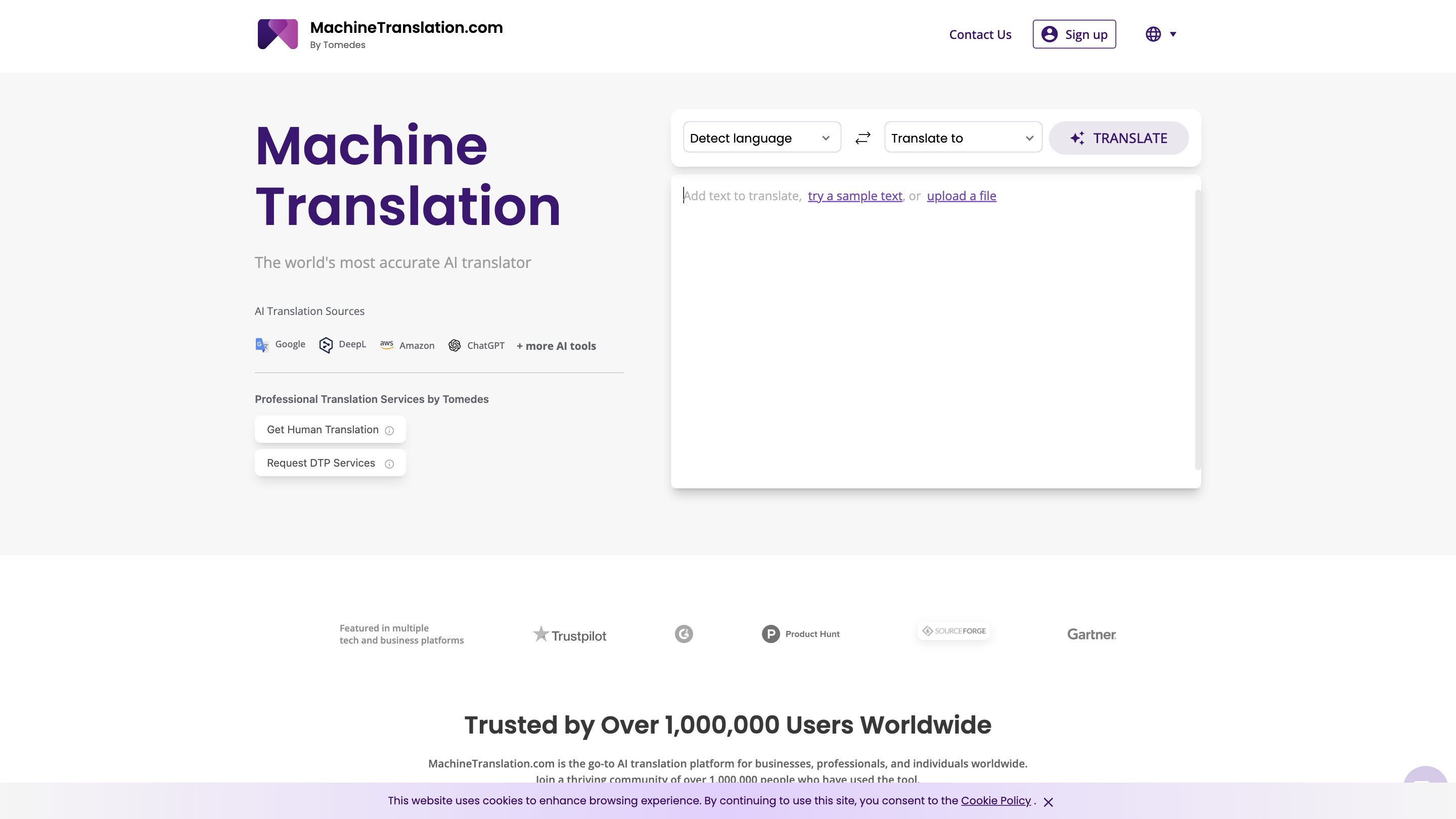Viewport: 1456px width, 819px height.
Task: Select the DeepL translation source icon
Action: [x=326, y=345]
